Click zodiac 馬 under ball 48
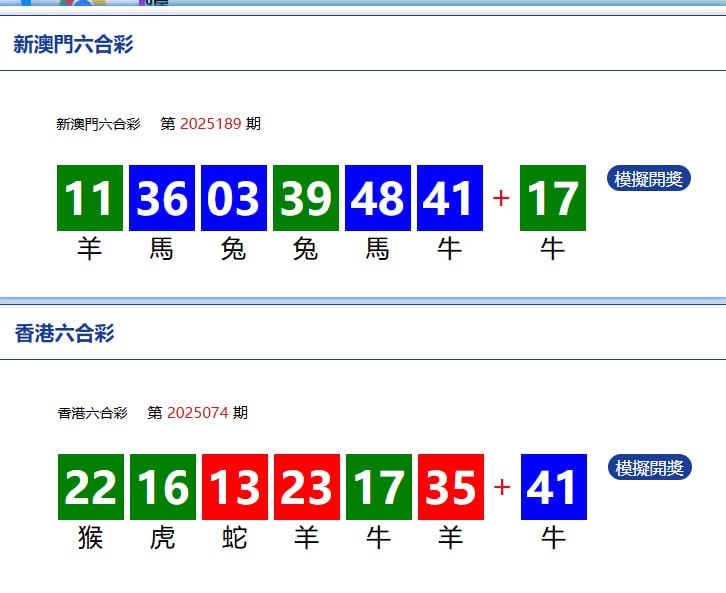This screenshot has height=593, width=726. [377, 249]
